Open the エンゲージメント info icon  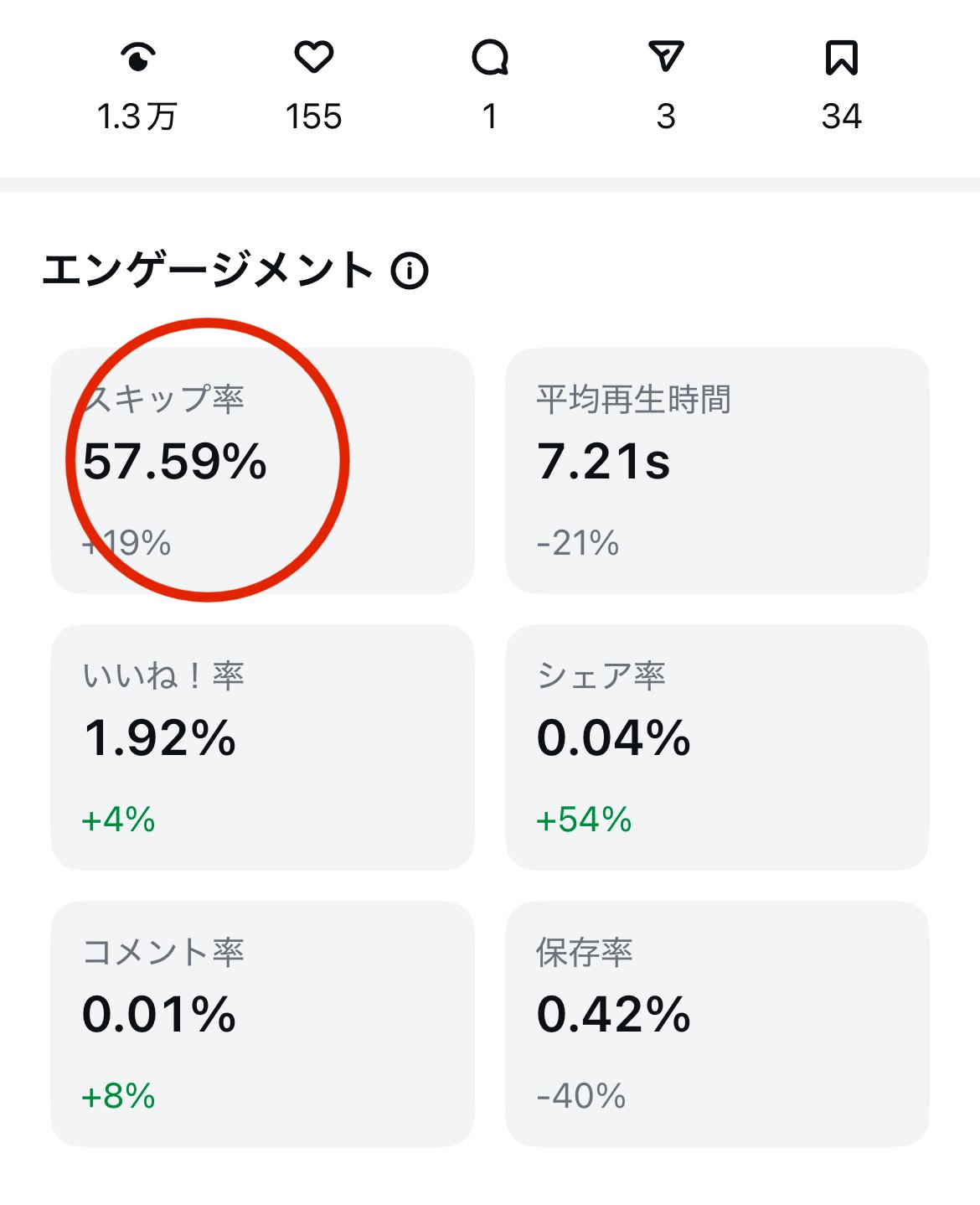pos(410,271)
